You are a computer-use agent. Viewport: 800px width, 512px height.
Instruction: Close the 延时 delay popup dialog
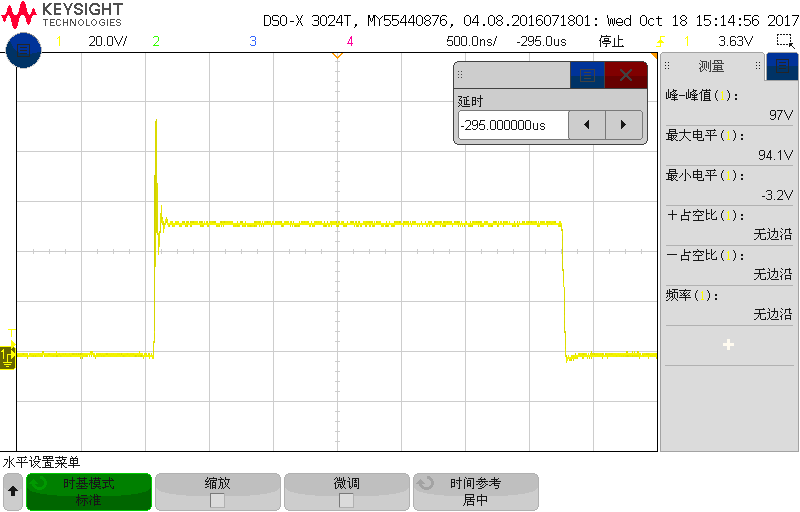pos(626,75)
